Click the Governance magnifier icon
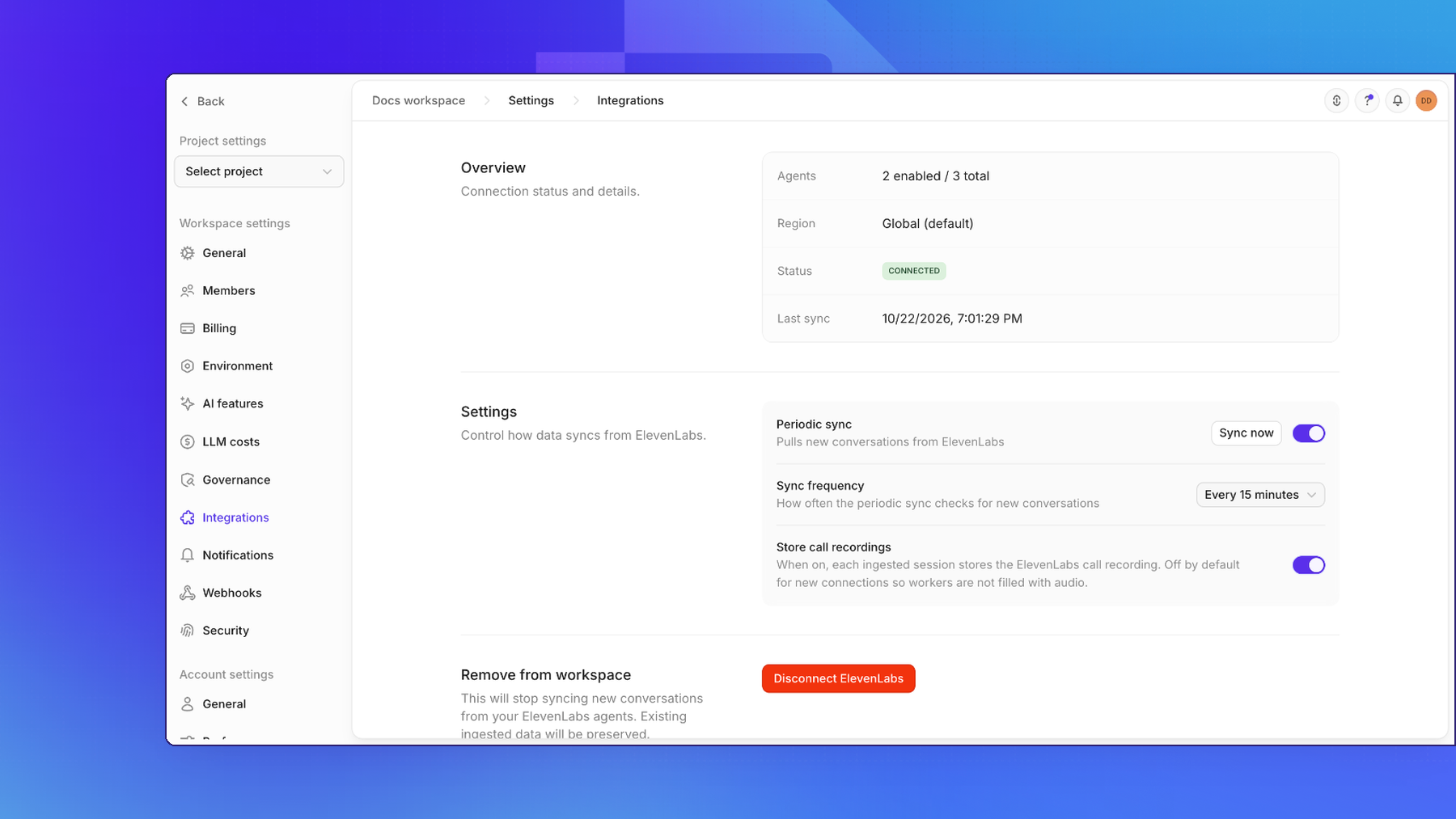 pos(188,479)
